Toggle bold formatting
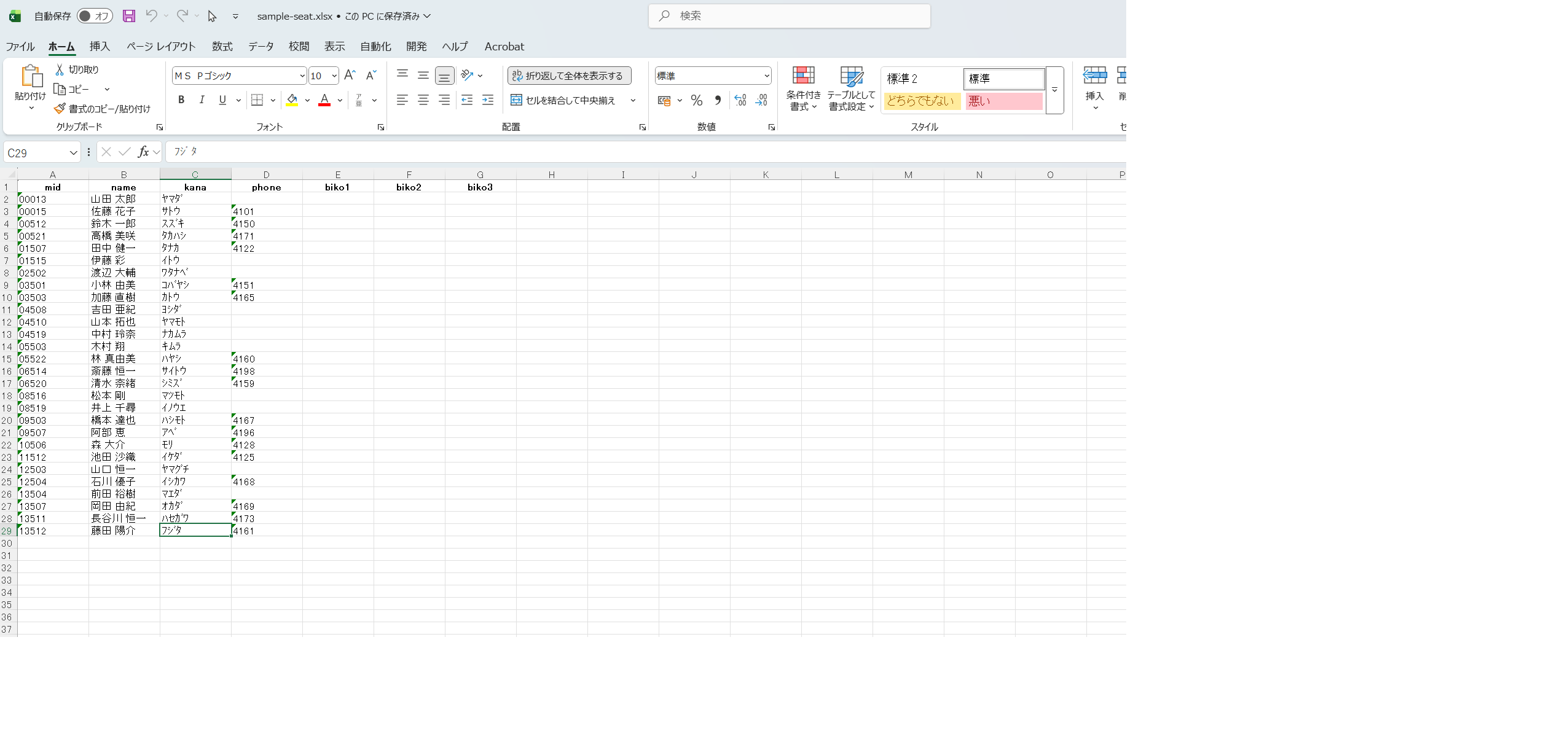 coord(181,100)
